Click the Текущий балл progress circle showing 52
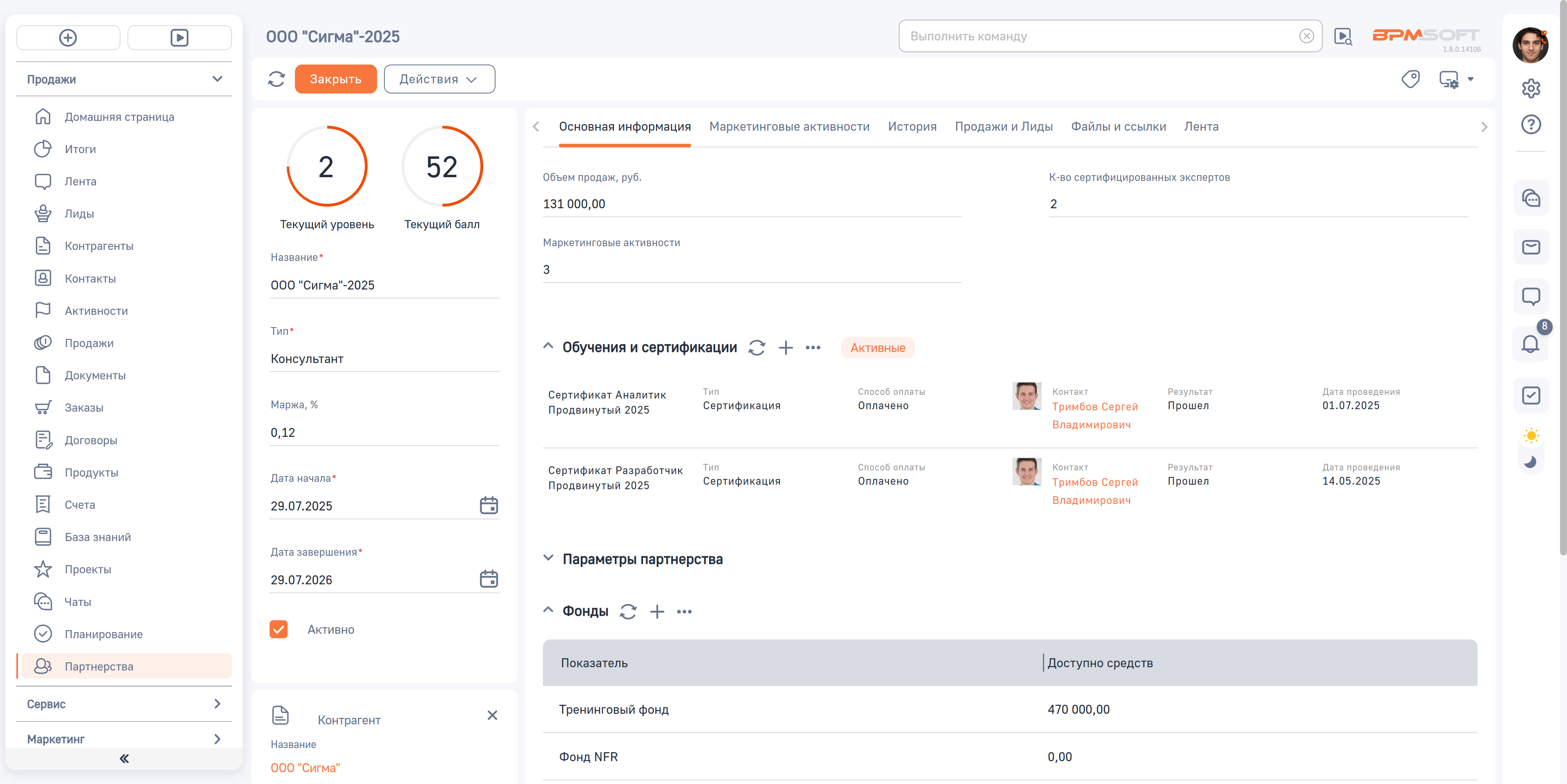Screen dimensions: 1567x784 coord(442,167)
